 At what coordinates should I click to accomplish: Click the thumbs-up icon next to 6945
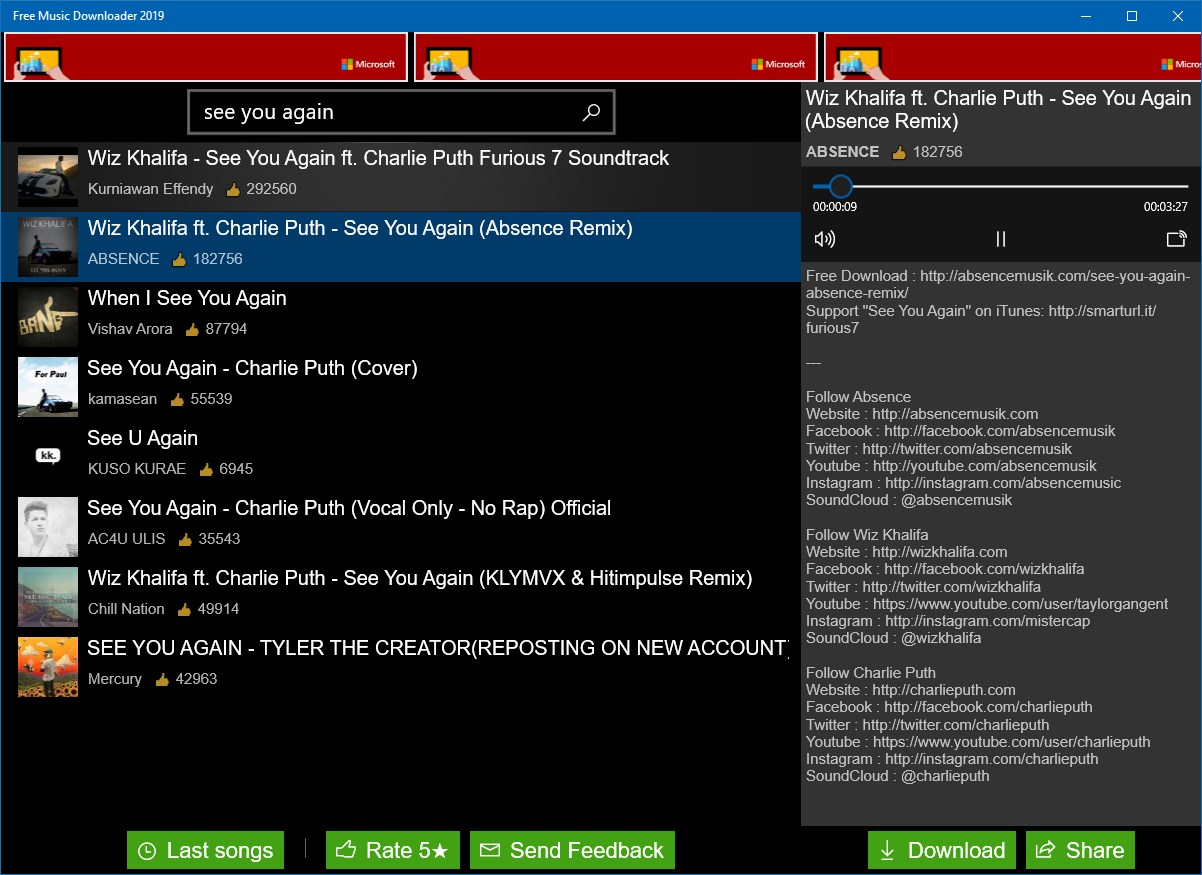coord(206,468)
